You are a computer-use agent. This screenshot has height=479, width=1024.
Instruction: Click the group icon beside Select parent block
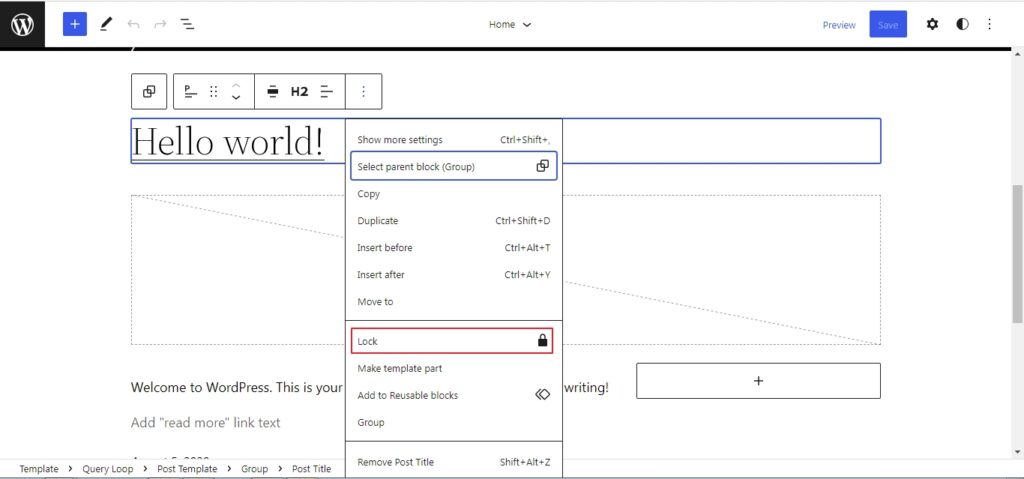[x=542, y=167]
